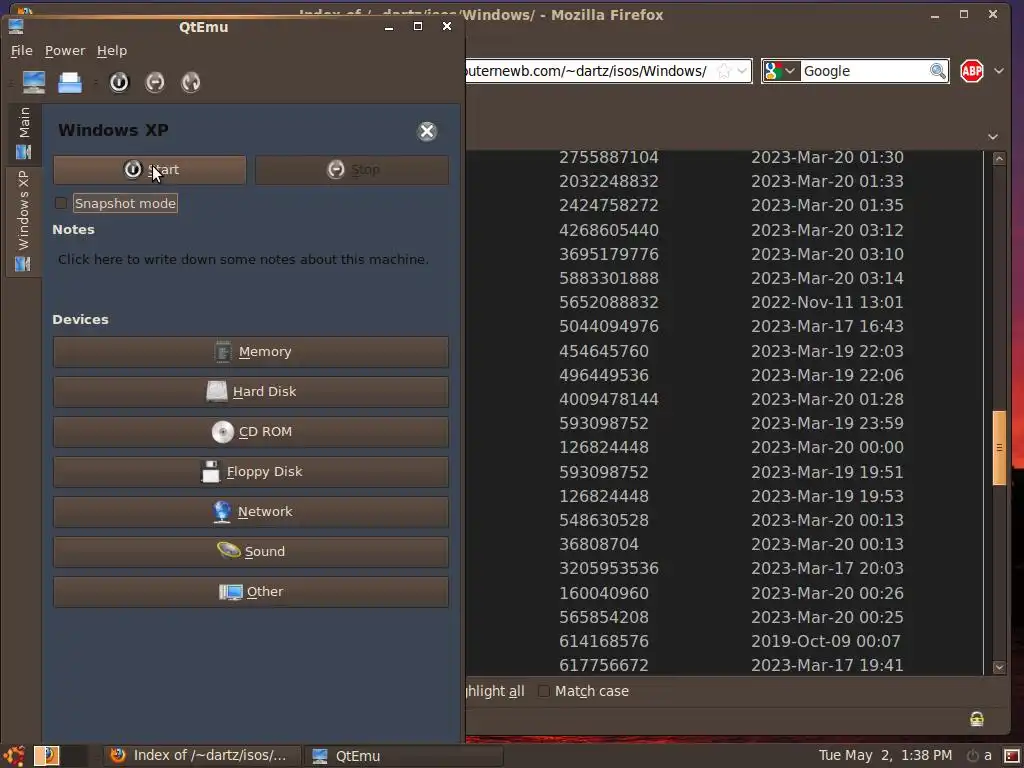Expand the Network device settings
The width and height of the screenshot is (1024, 768).
tap(251, 512)
